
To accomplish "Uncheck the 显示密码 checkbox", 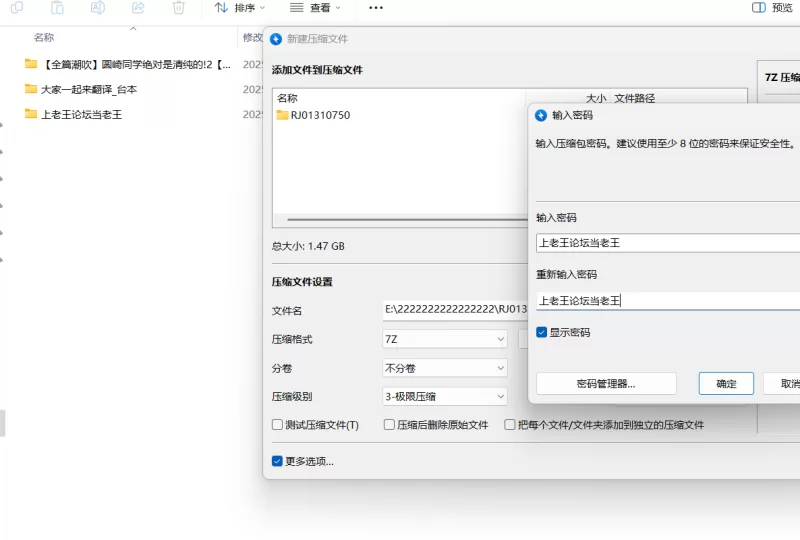I will pos(542,332).
